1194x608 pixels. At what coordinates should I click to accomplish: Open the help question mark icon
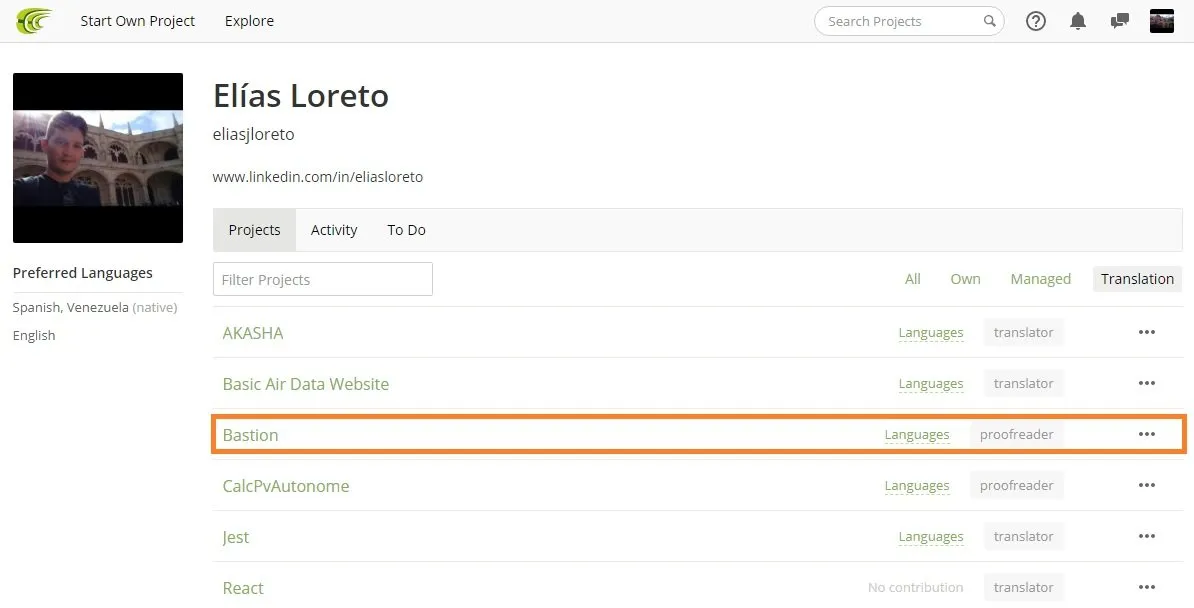pyautogui.click(x=1036, y=21)
